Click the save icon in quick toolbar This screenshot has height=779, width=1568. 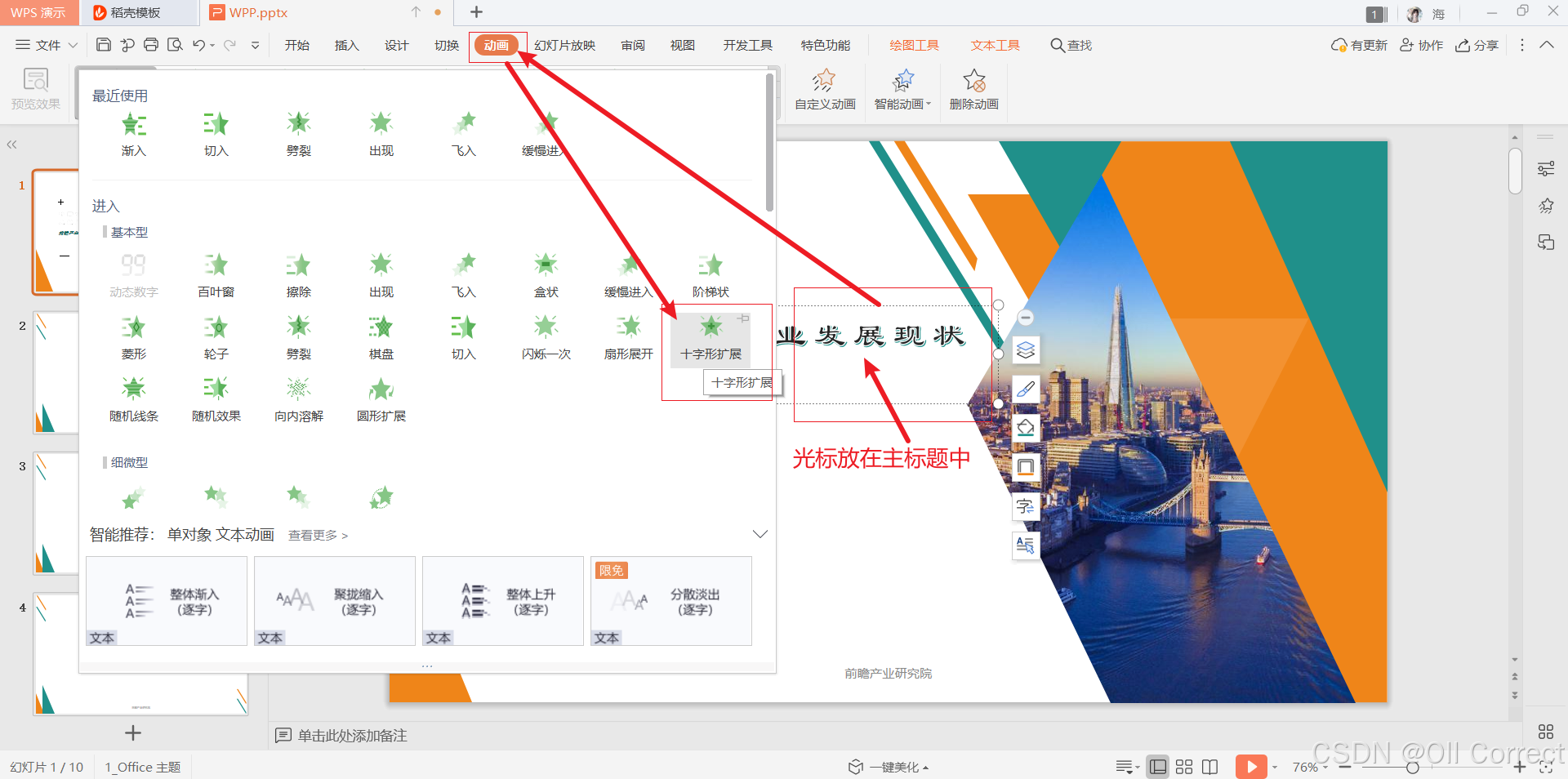coord(104,45)
